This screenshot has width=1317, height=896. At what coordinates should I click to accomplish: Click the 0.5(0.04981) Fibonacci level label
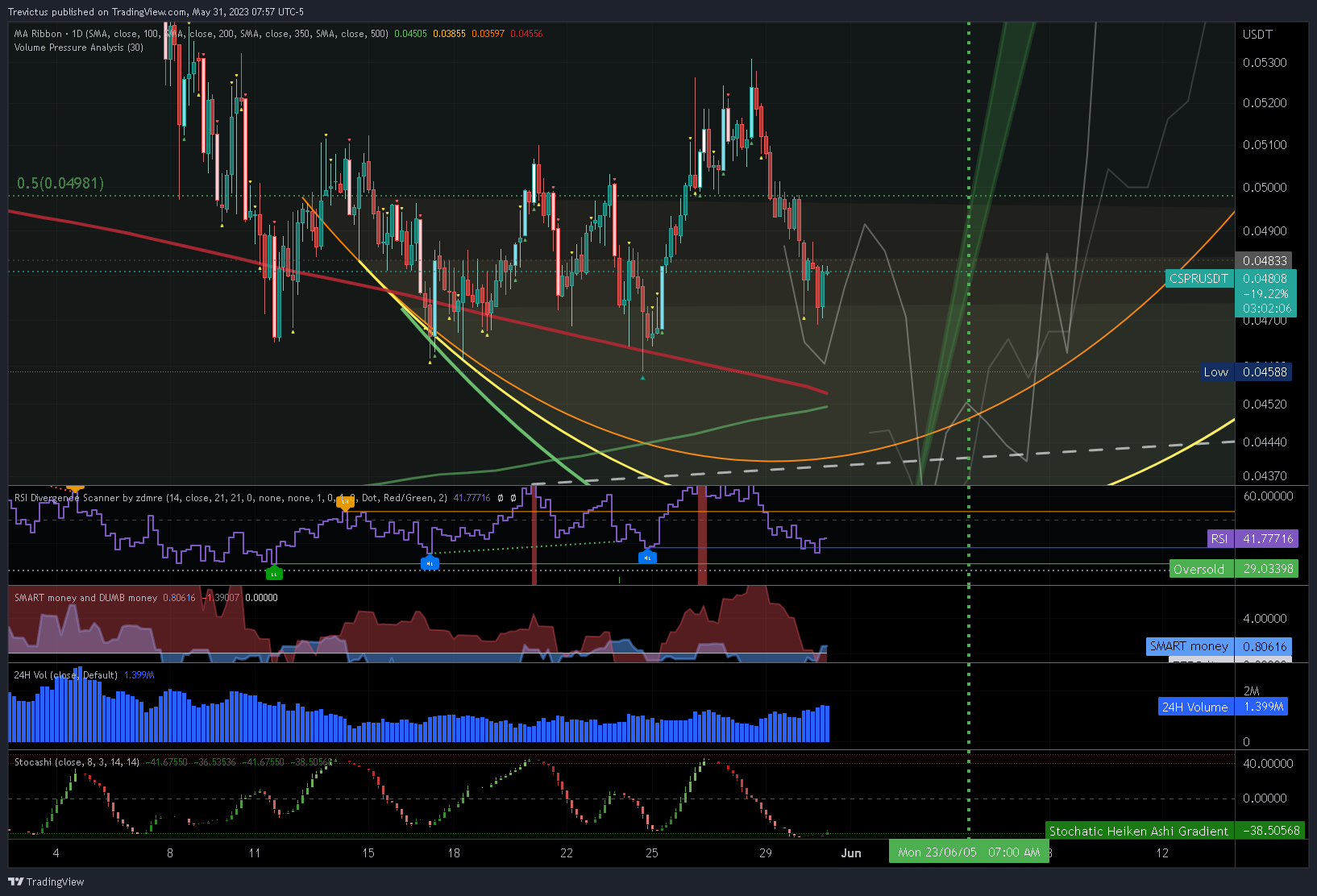tap(60, 183)
